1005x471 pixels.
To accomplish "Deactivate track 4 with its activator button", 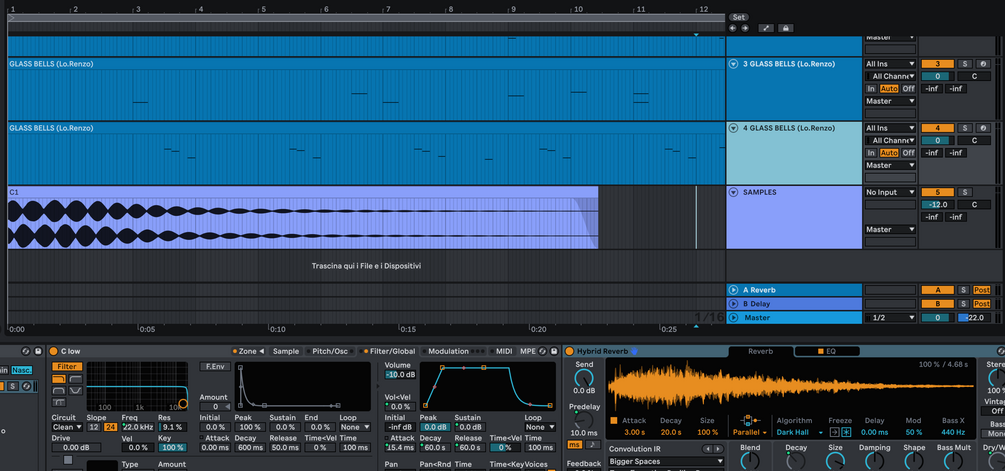I will [938, 128].
